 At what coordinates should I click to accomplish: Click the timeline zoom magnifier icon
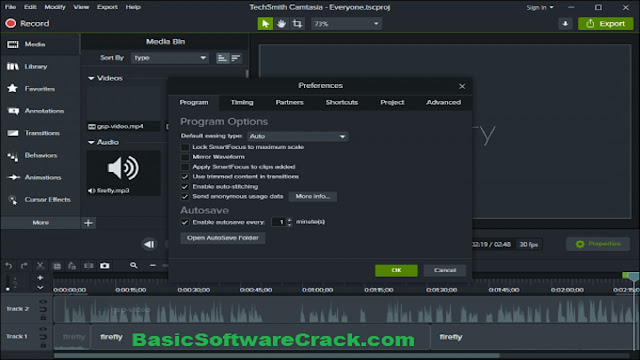coord(133,266)
